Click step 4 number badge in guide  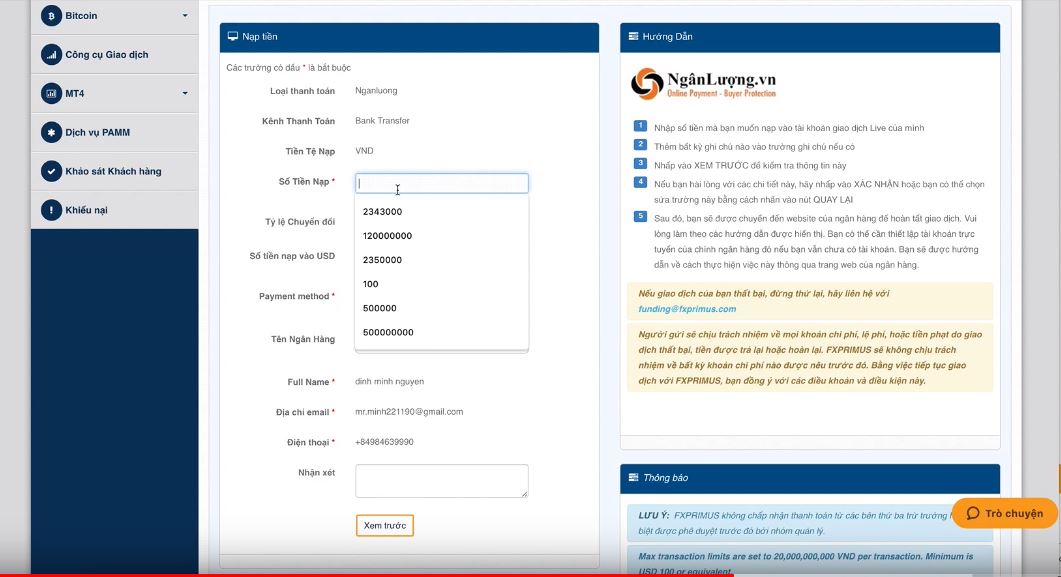[x=640, y=182]
